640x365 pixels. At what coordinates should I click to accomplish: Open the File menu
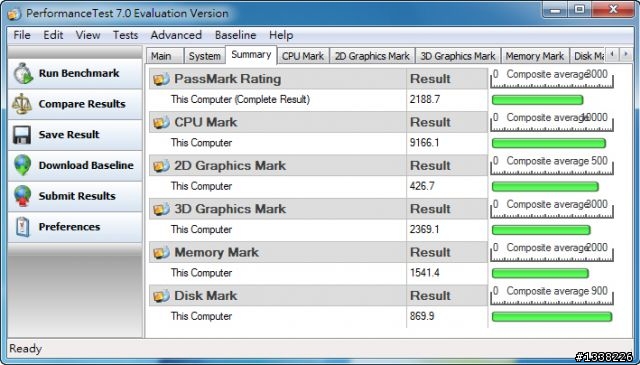point(22,35)
